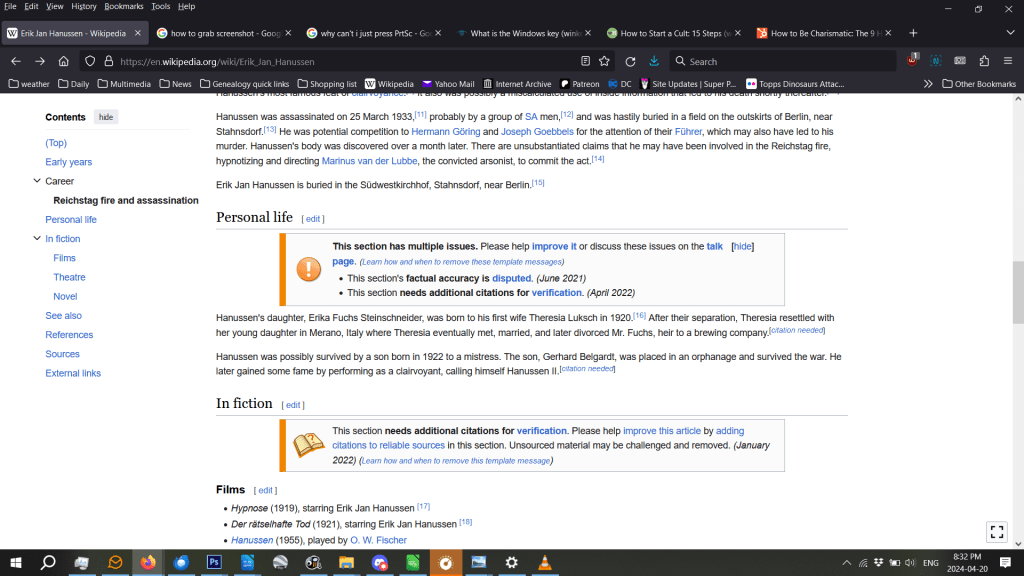1024x576 pixels.
Task: Open the downloads panel arrow icon
Action: (x=654, y=61)
